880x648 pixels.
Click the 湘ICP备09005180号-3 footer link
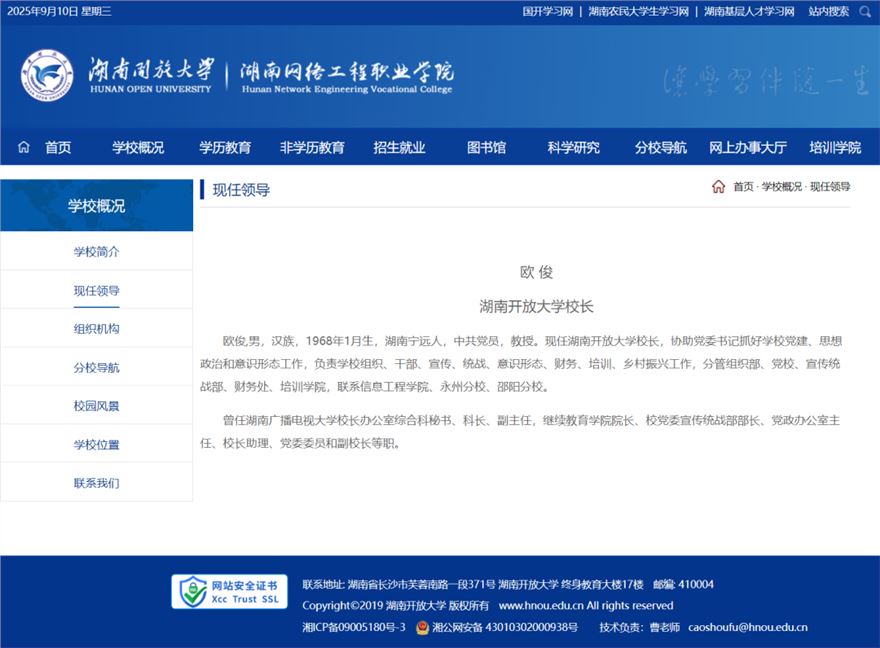[354, 628]
